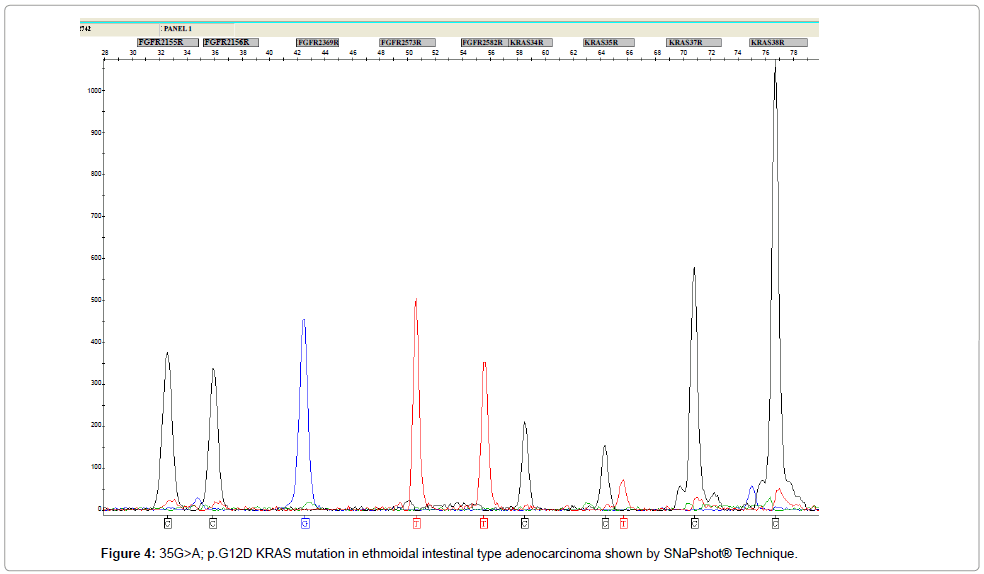This screenshot has width=984, height=574.
Task: Open the KRAS35R marker label
Action: point(609,43)
